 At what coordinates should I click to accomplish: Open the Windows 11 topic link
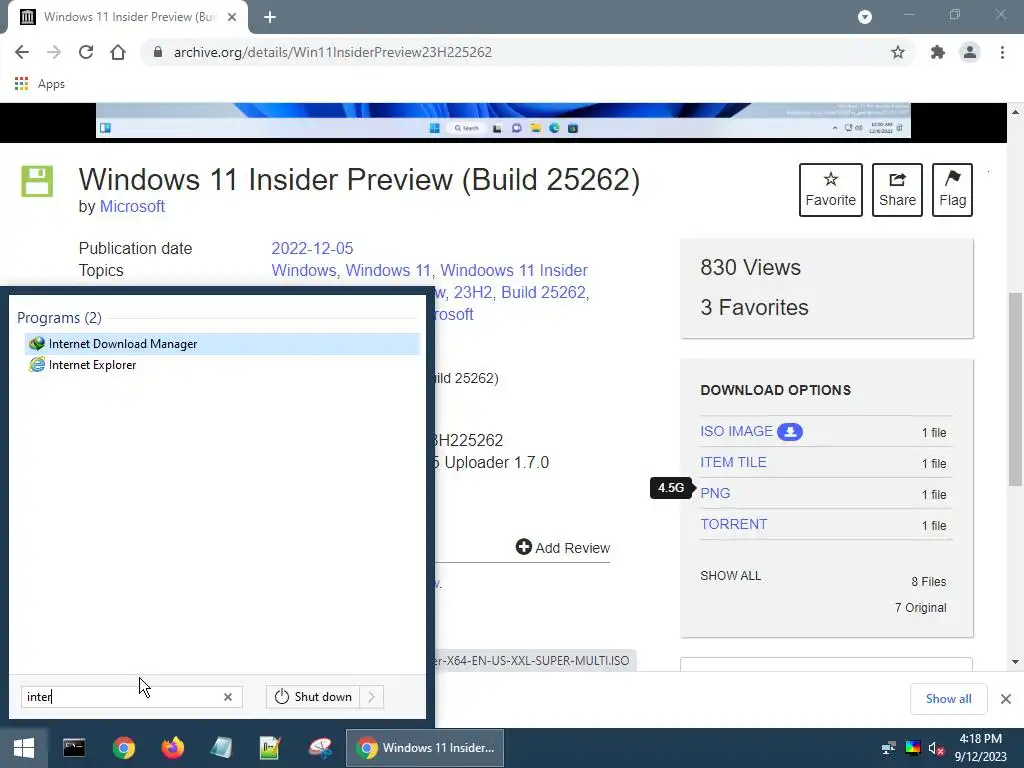click(388, 270)
